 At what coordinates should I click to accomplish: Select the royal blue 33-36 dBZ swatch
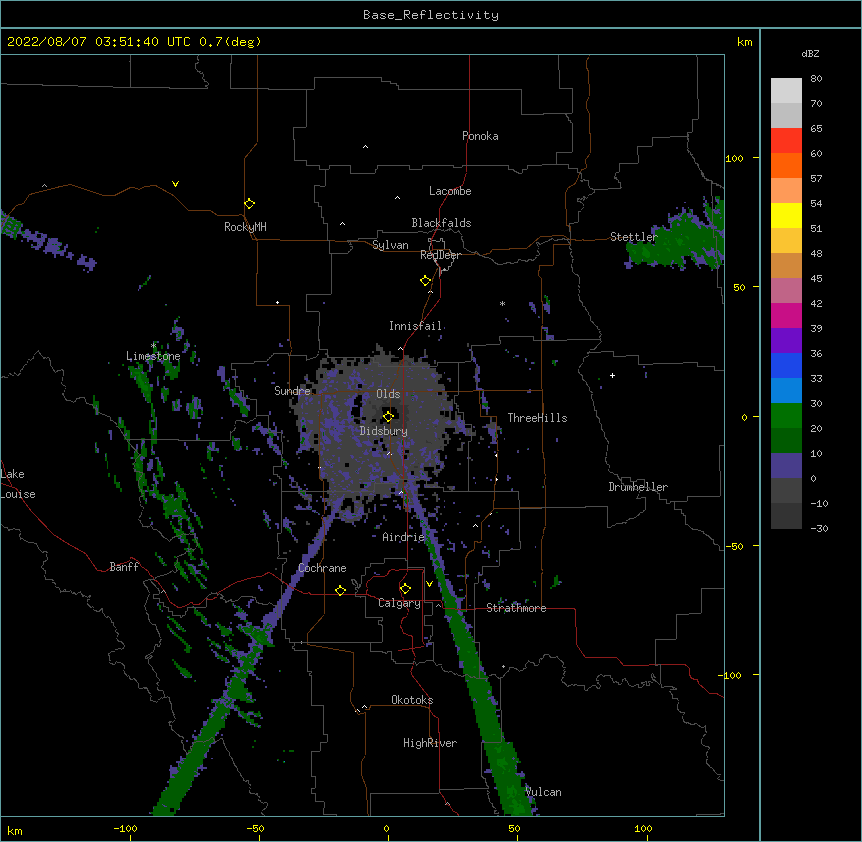[x=786, y=365]
